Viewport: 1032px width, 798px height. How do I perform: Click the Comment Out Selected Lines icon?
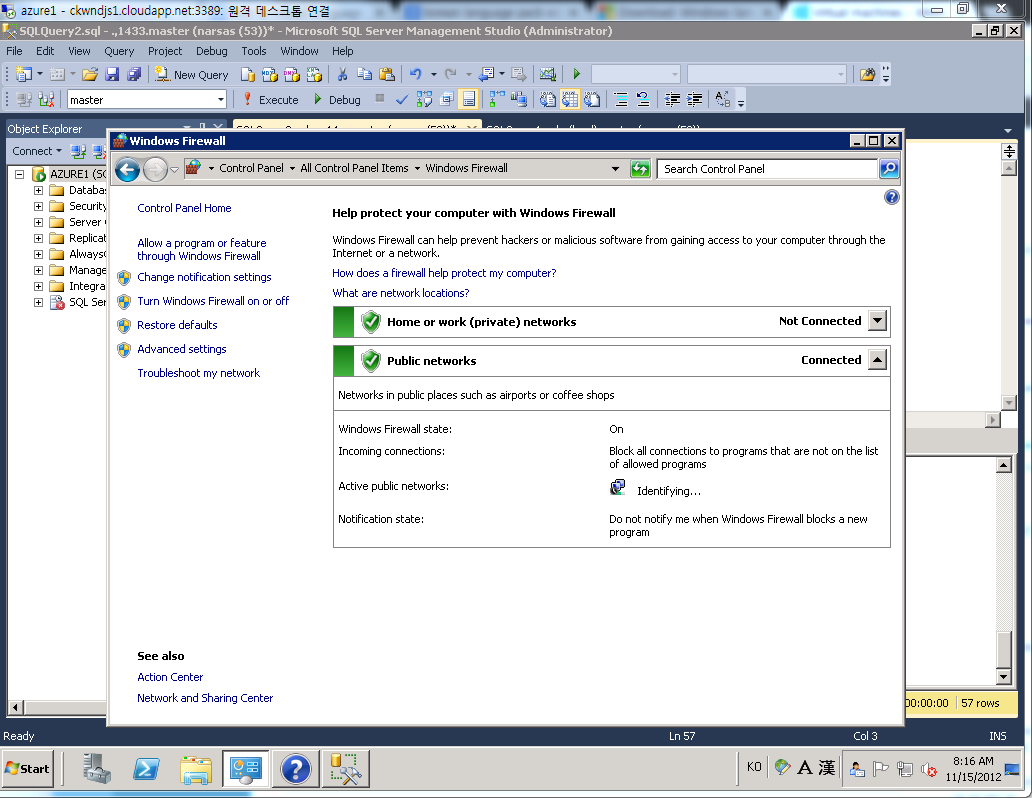(x=621, y=99)
